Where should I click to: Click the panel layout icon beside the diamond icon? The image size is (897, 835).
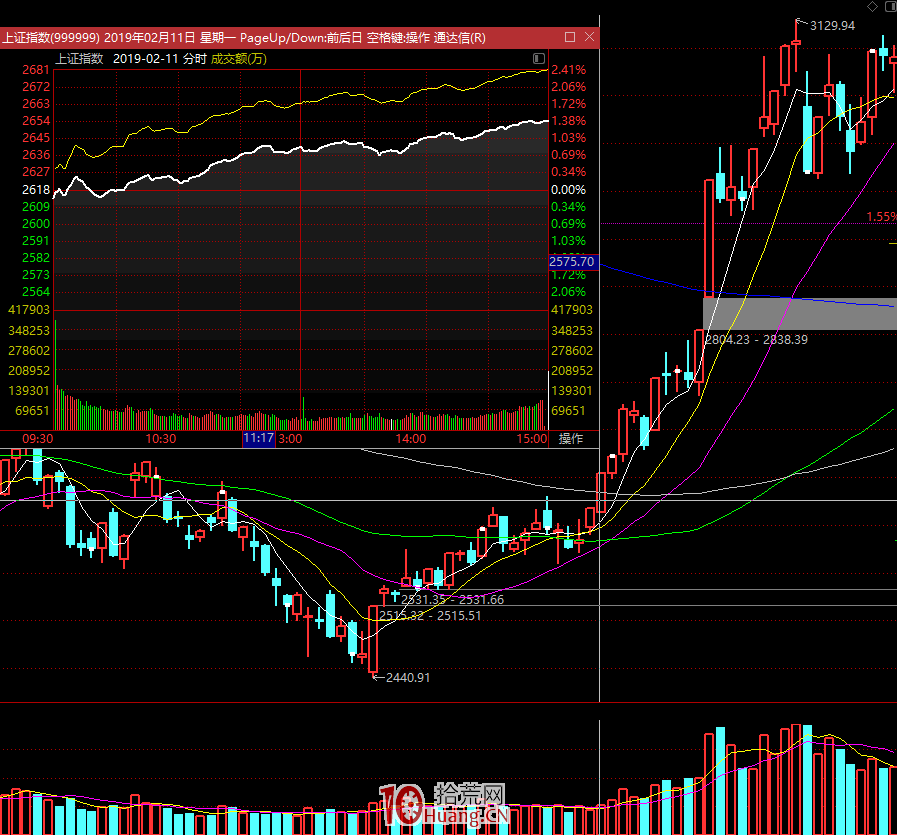tap(891, 6)
